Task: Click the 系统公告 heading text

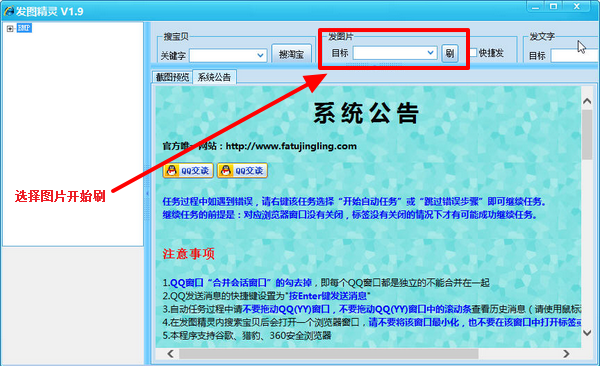Action: 366,113
